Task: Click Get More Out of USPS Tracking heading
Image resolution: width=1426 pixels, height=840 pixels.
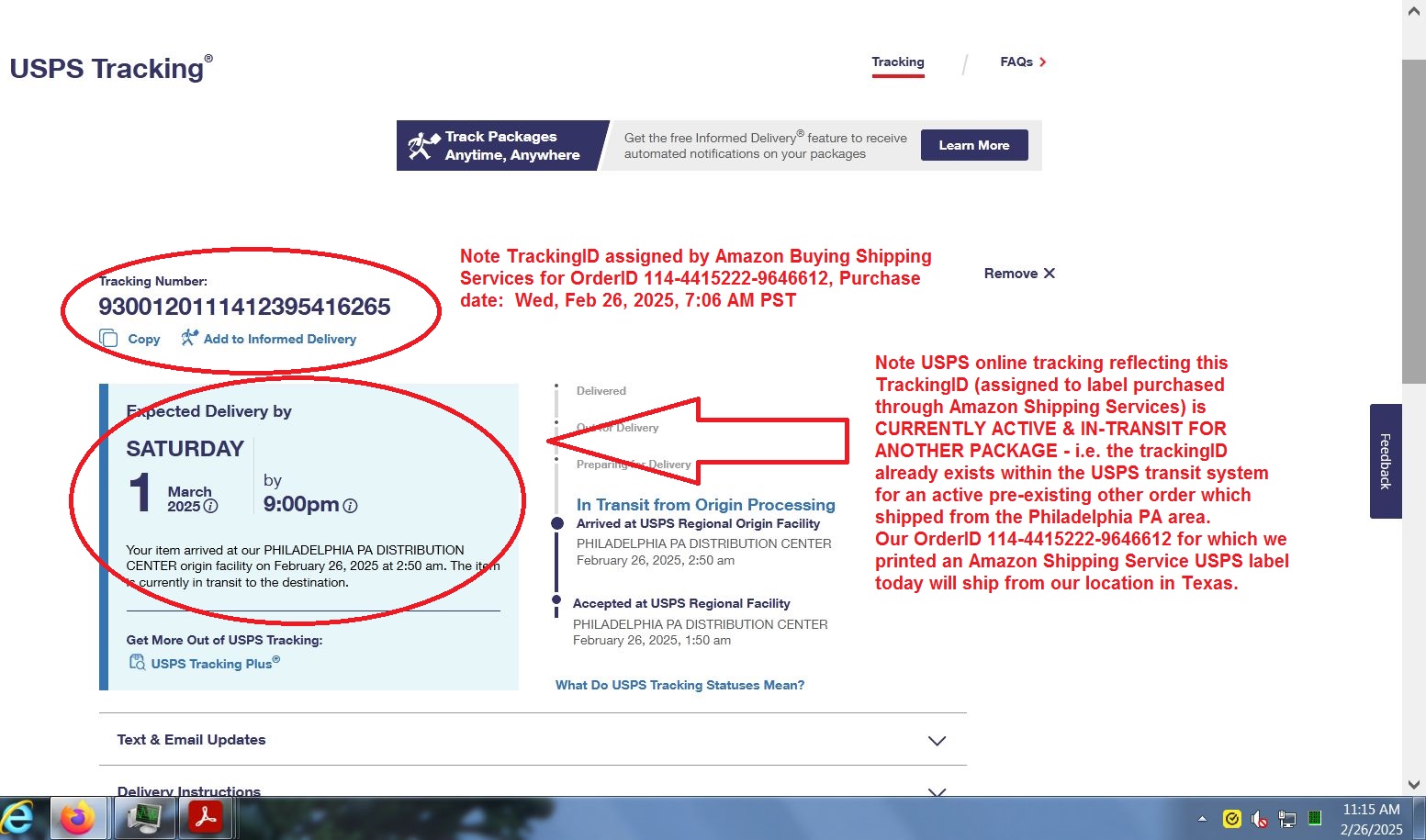Action: (224, 640)
